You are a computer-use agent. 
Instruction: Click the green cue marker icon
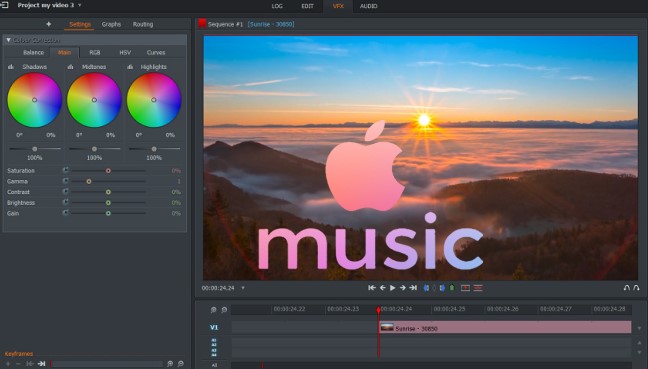[x=452, y=288]
